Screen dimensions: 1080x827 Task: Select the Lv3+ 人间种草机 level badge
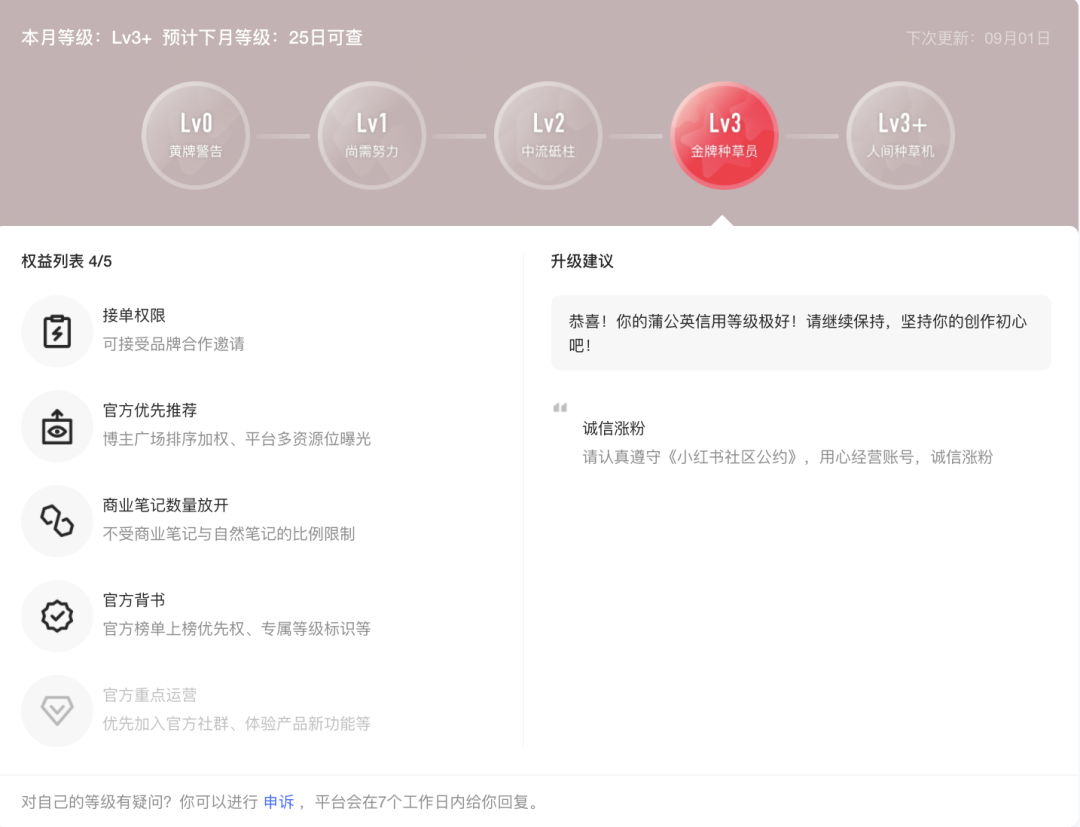coord(900,135)
